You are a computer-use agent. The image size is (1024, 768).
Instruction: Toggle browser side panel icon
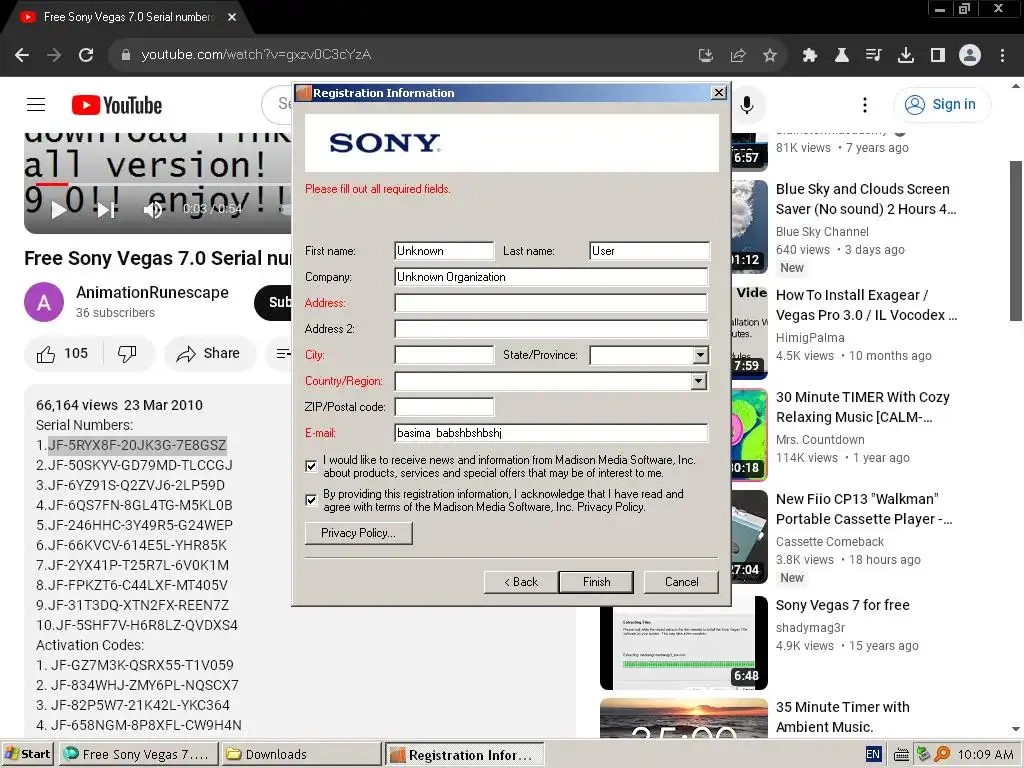938,56
